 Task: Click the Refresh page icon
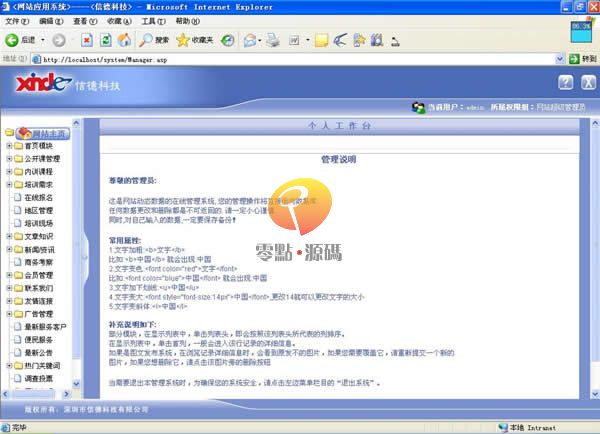coord(106,40)
